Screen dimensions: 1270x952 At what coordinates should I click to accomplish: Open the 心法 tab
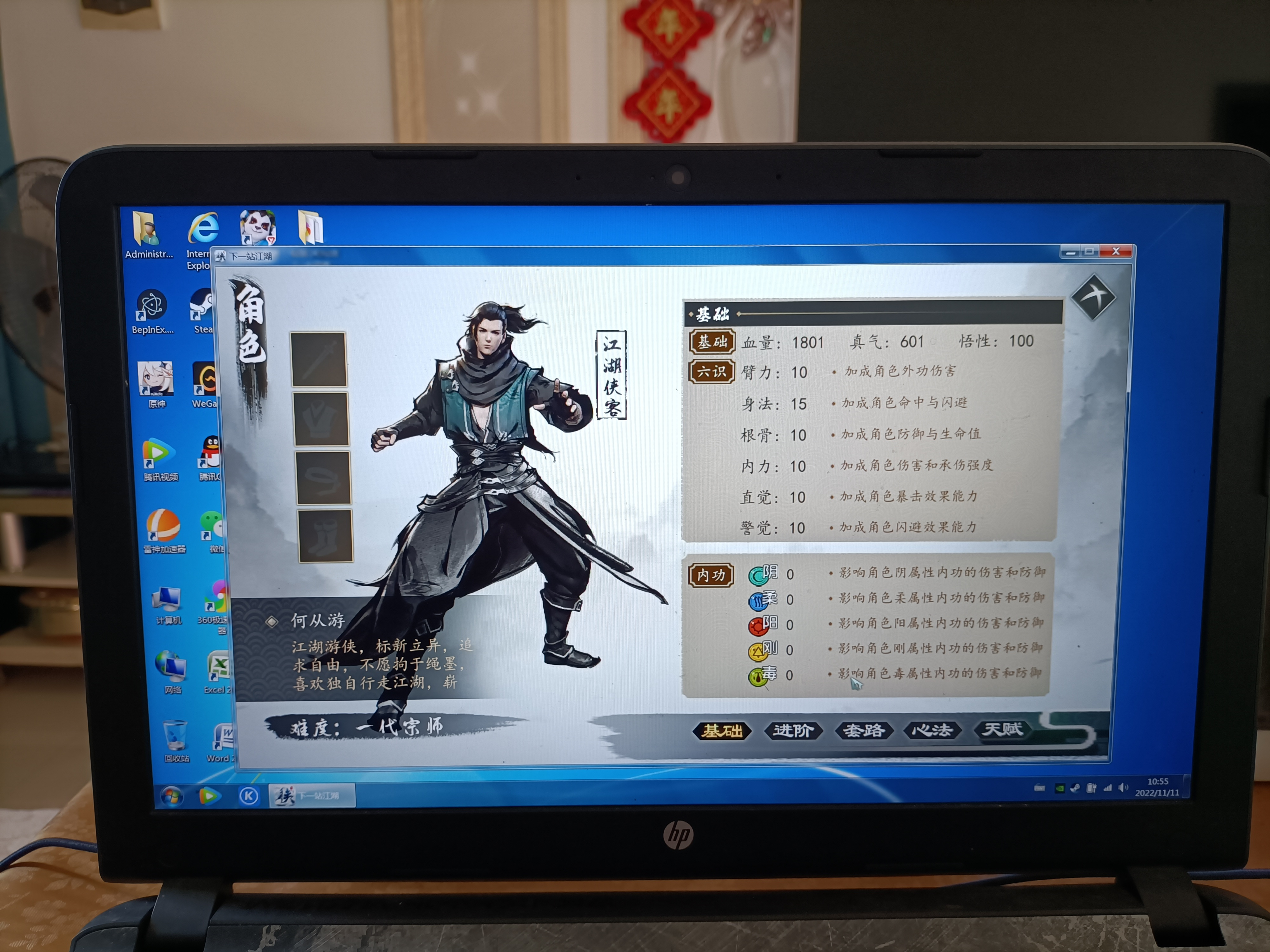coord(932,730)
